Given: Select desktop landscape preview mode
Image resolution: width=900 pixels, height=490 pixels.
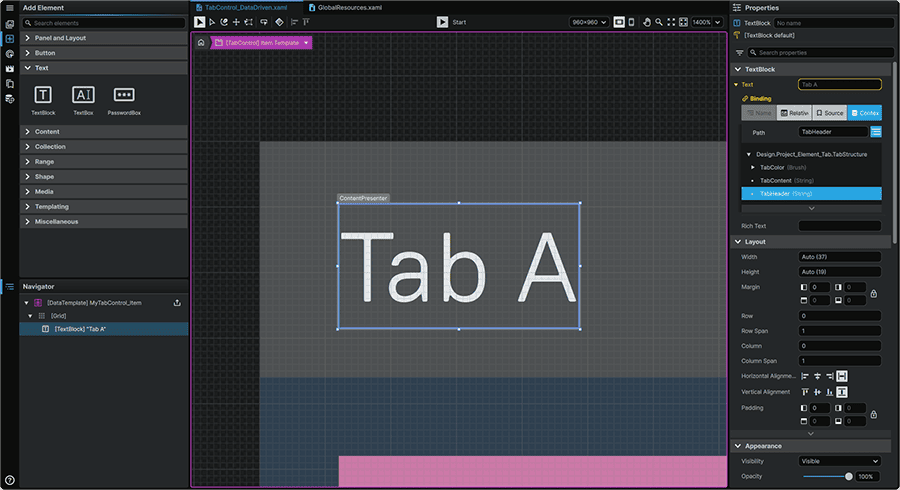Looking at the screenshot, I should click(x=619, y=22).
